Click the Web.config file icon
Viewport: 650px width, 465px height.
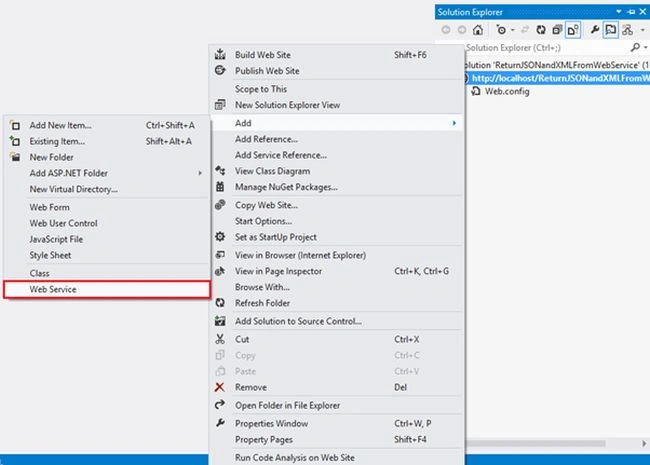point(476,91)
